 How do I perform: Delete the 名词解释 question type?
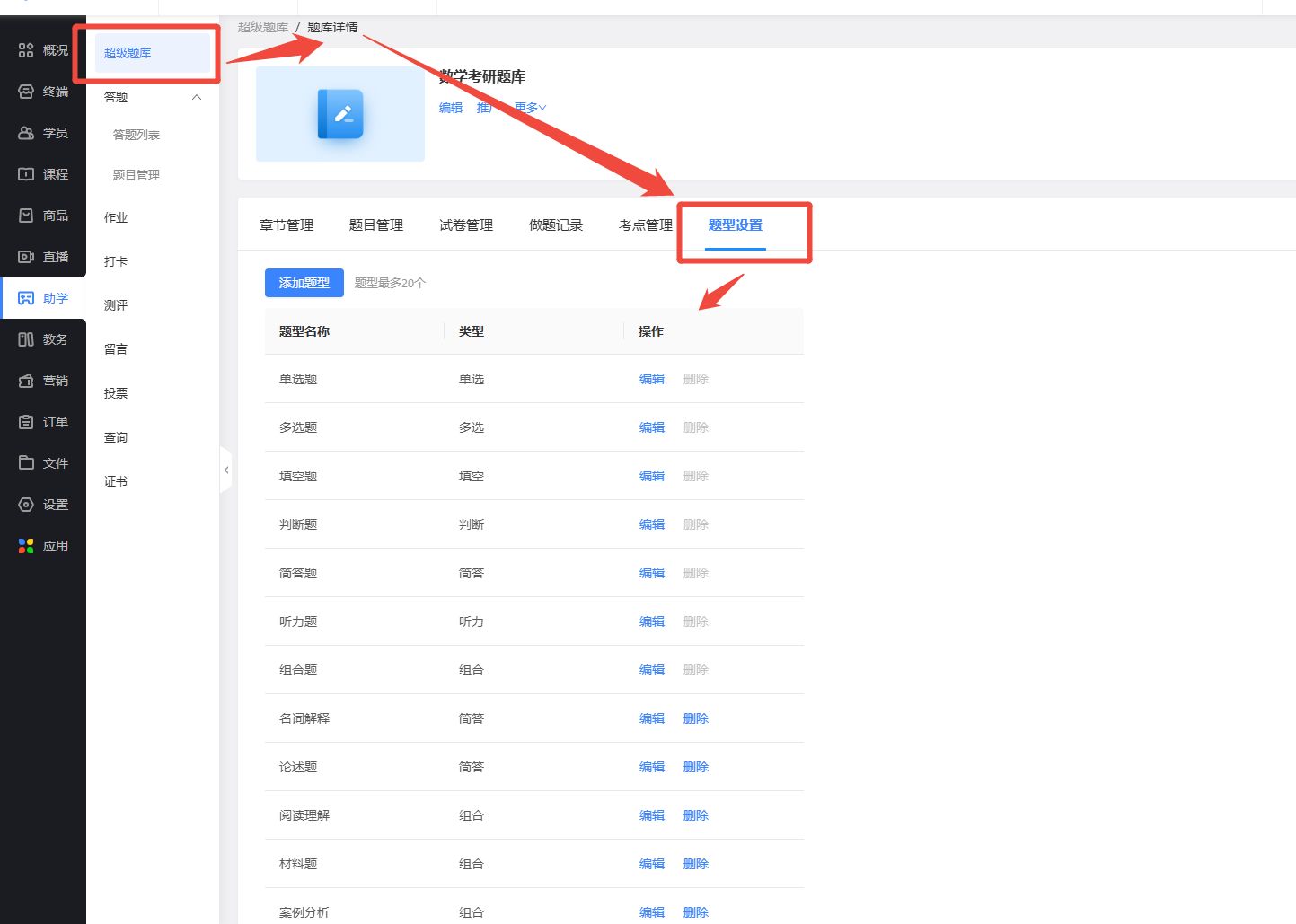pos(695,718)
